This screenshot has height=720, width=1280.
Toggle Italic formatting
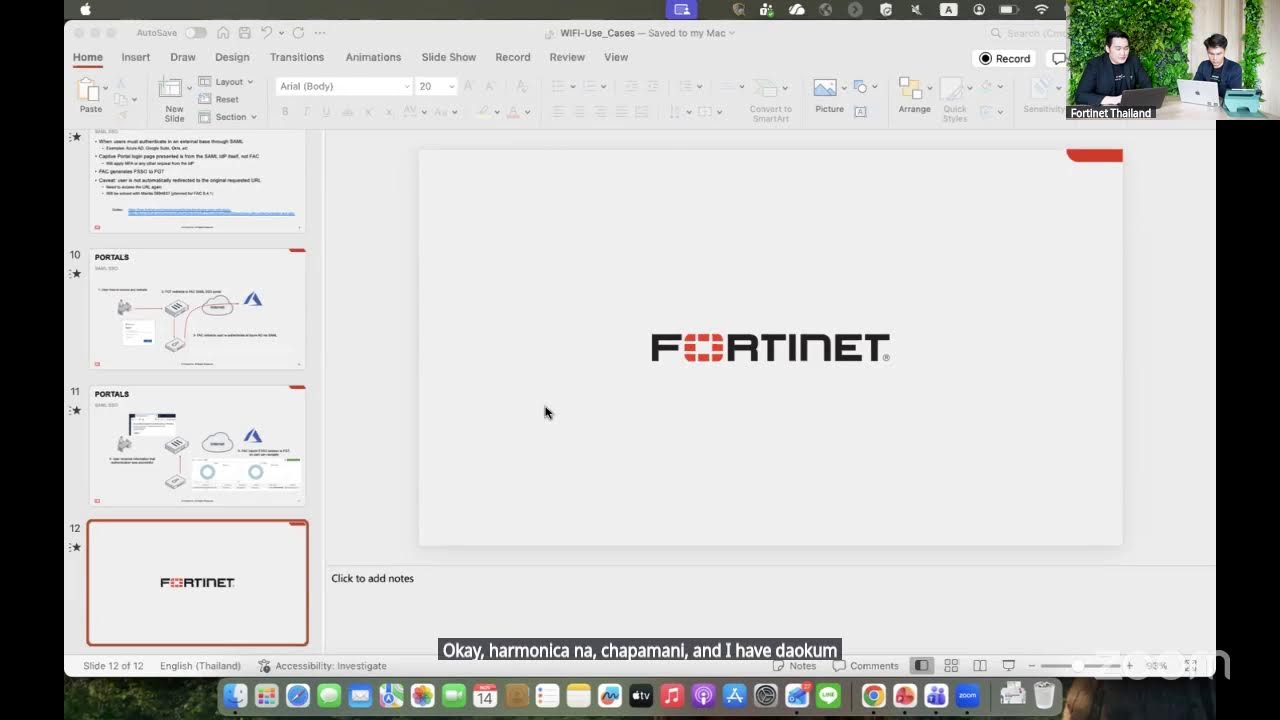tap(306, 112)
